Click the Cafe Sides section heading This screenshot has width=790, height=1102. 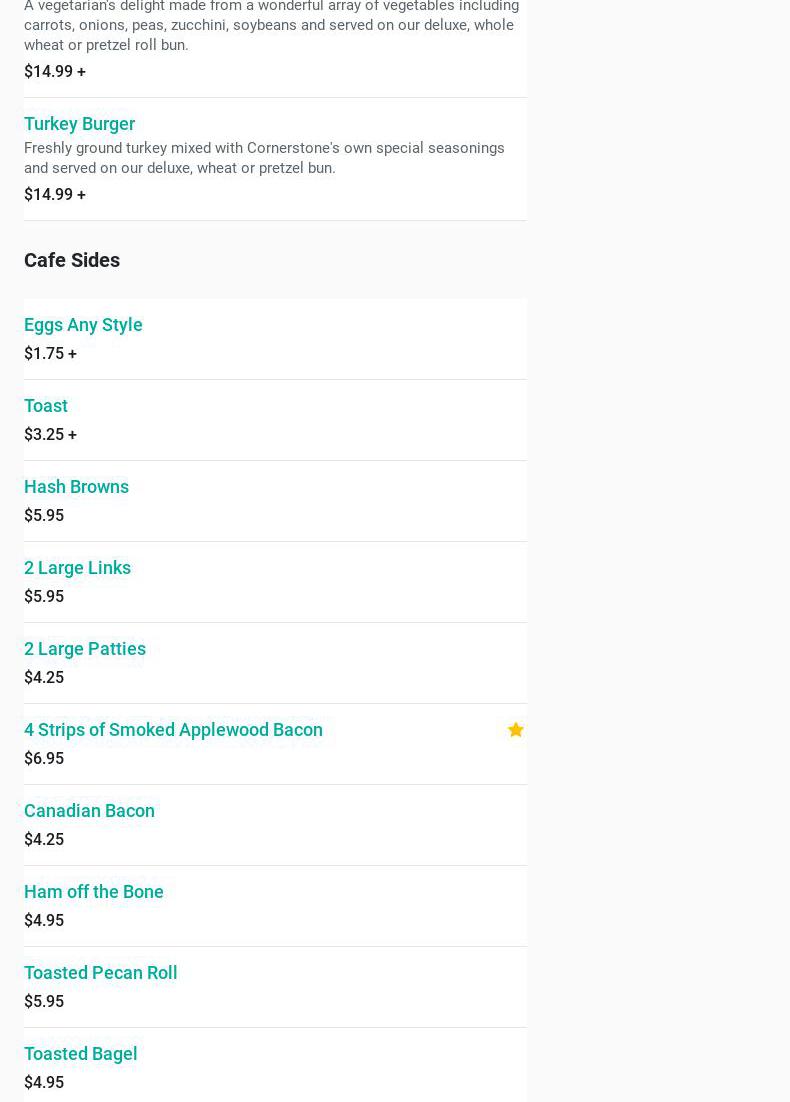click(x=72, y=260)
